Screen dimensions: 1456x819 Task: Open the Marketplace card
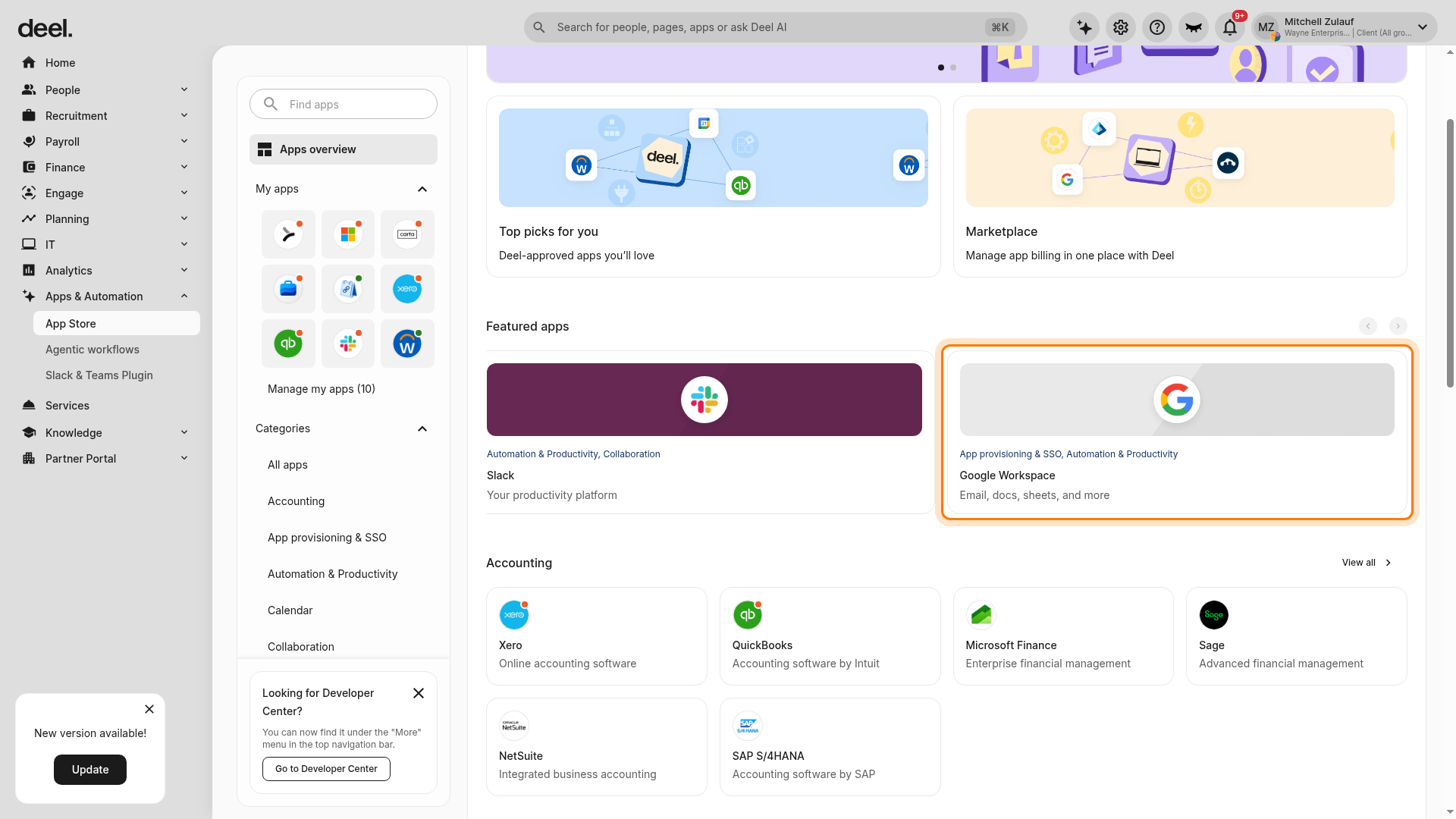coord(1180,187)
